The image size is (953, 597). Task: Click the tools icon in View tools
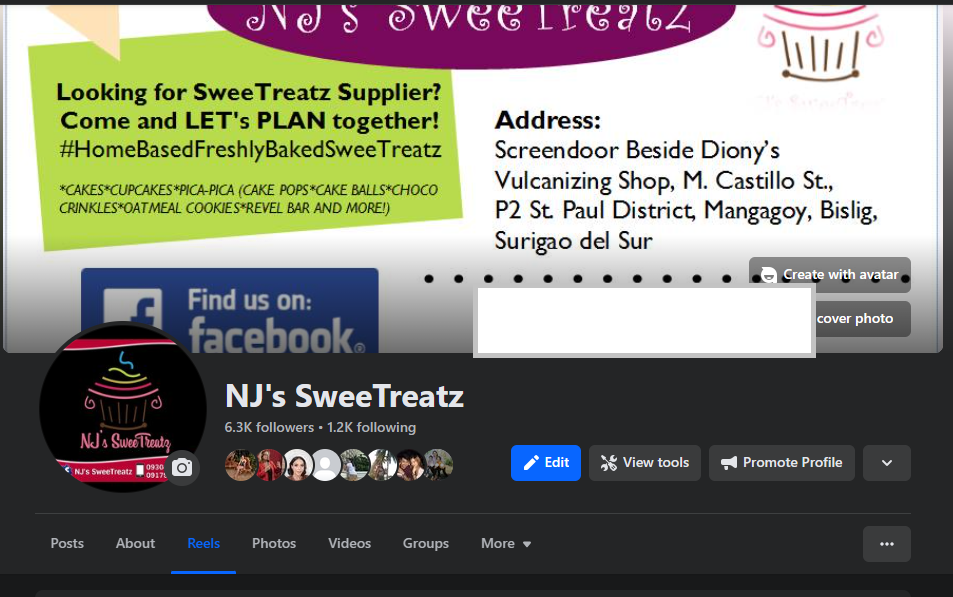pos(608,463)
